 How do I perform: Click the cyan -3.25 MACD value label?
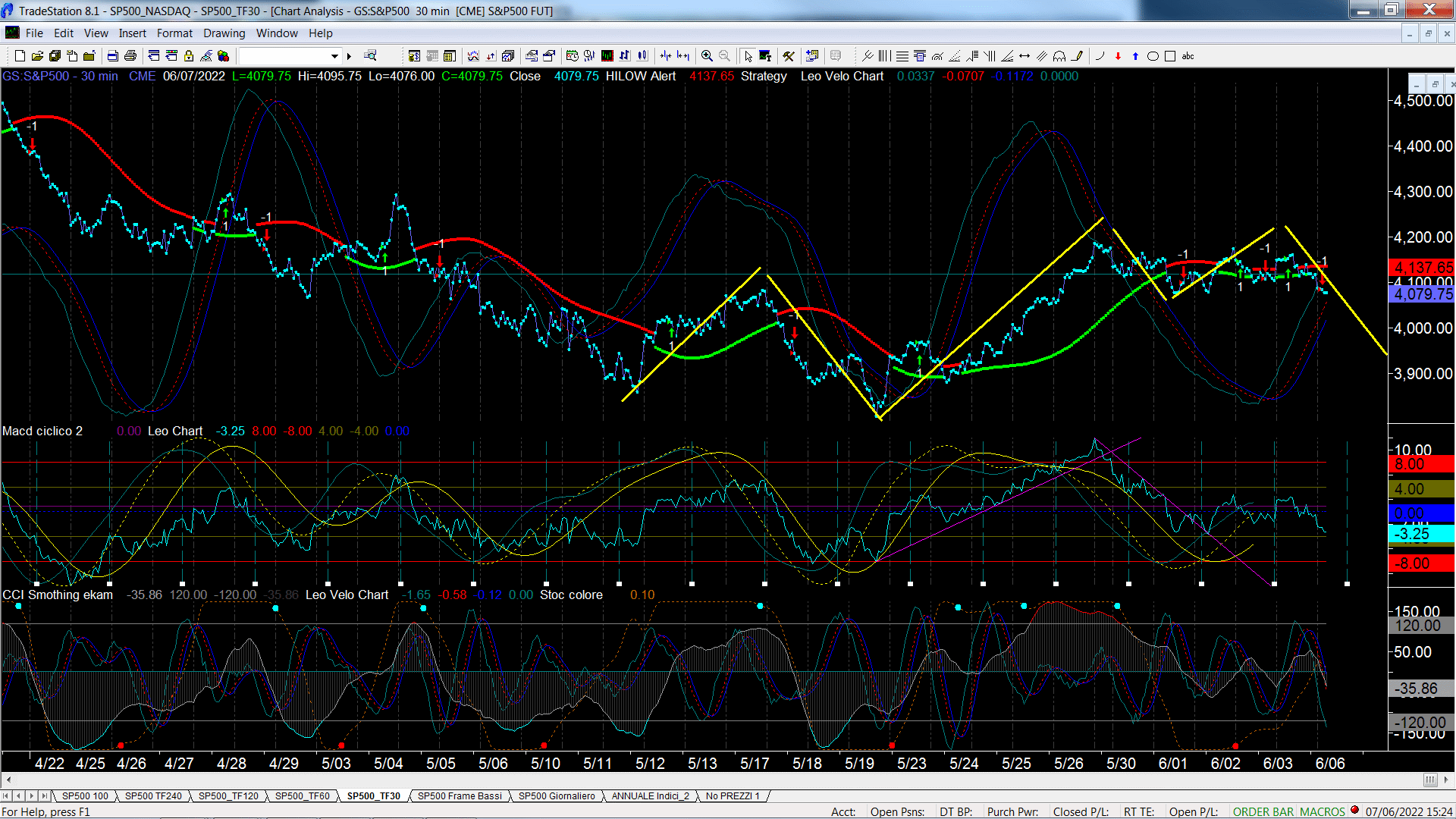1423,534
